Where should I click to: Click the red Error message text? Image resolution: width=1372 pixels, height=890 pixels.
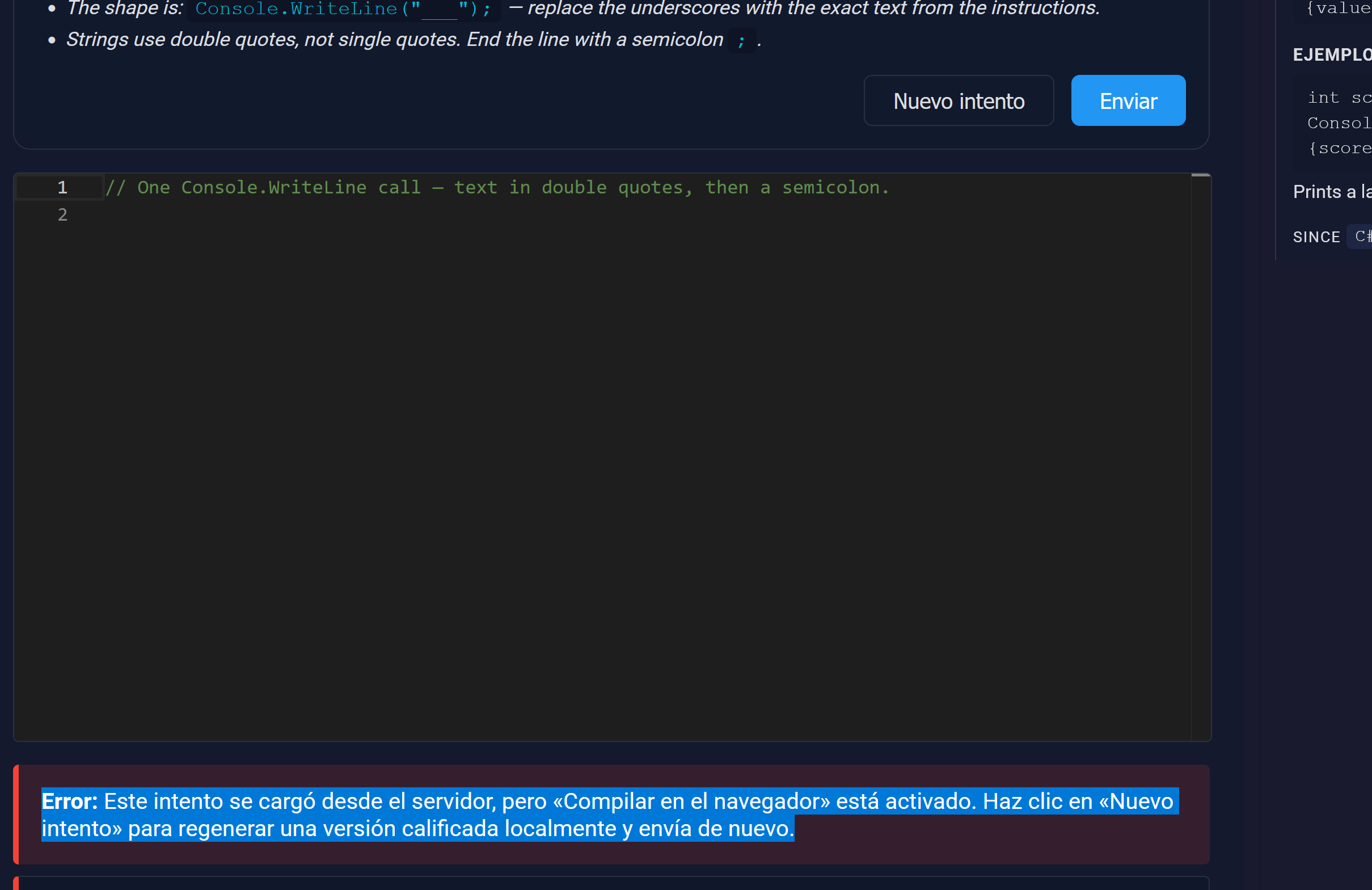click(x=610, y=815)
